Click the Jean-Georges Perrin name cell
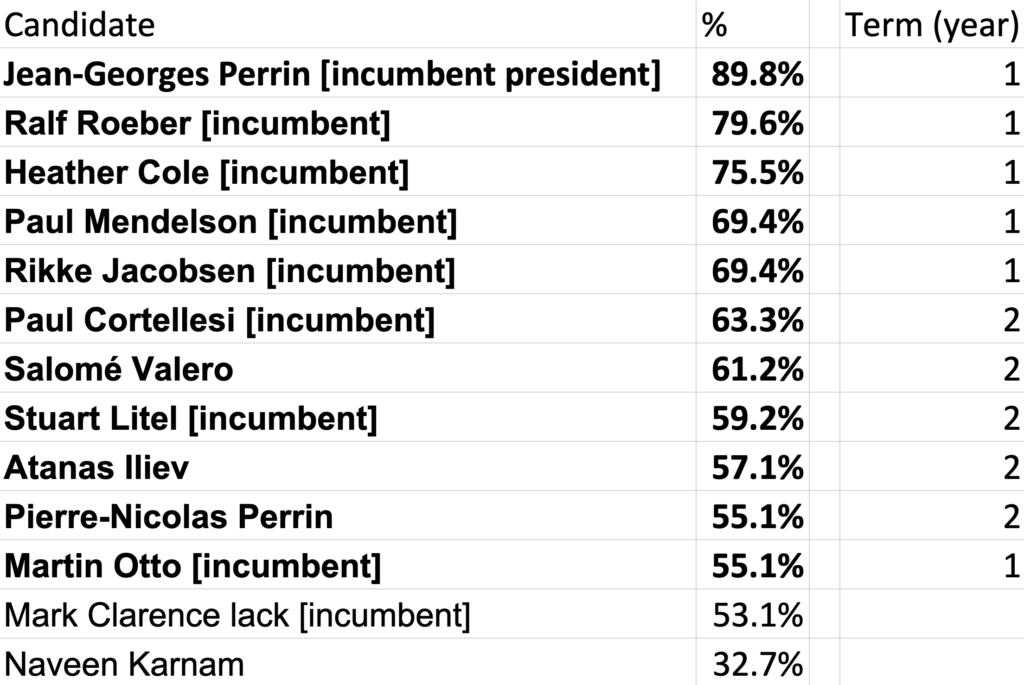Screen dimensions: 1024x685 tap(348, 73)
